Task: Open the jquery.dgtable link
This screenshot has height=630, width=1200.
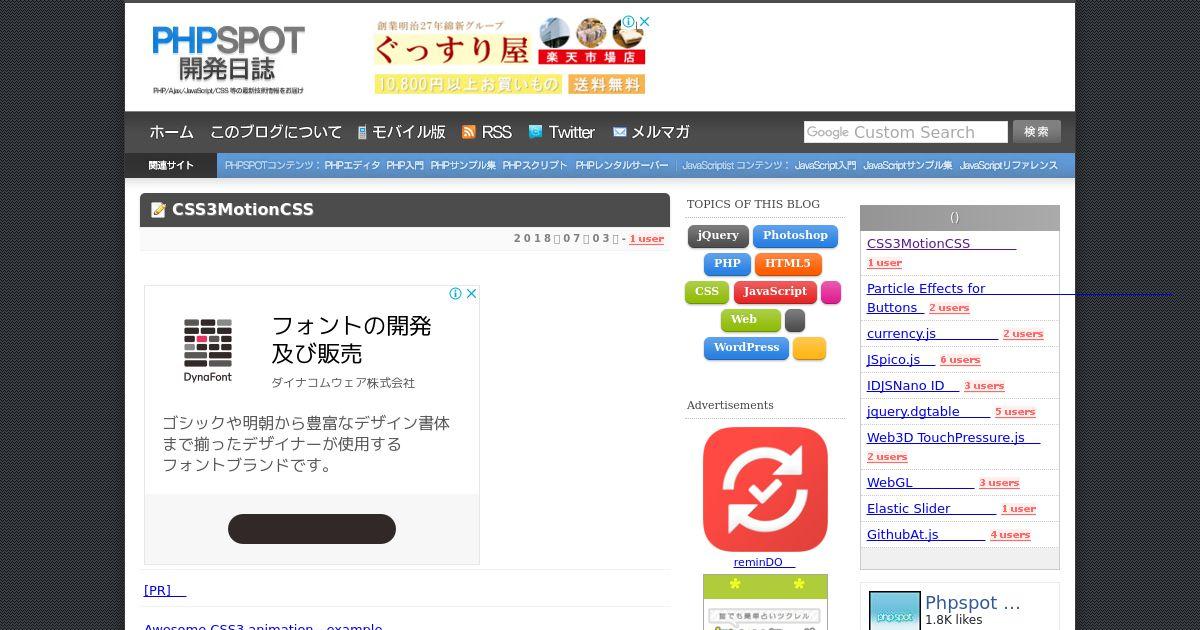Action: point(928,412)
